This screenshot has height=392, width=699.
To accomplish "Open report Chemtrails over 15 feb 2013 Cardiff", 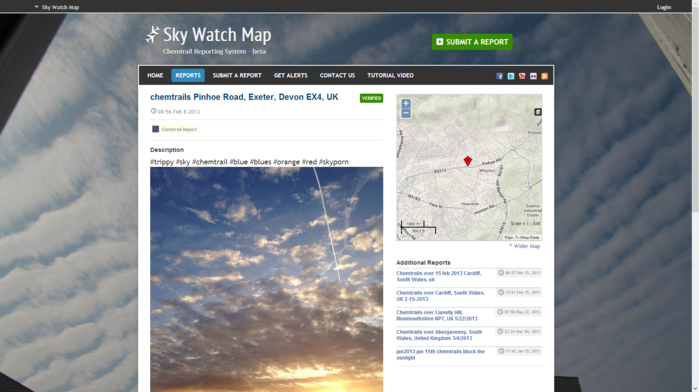I will pos(439,276).
